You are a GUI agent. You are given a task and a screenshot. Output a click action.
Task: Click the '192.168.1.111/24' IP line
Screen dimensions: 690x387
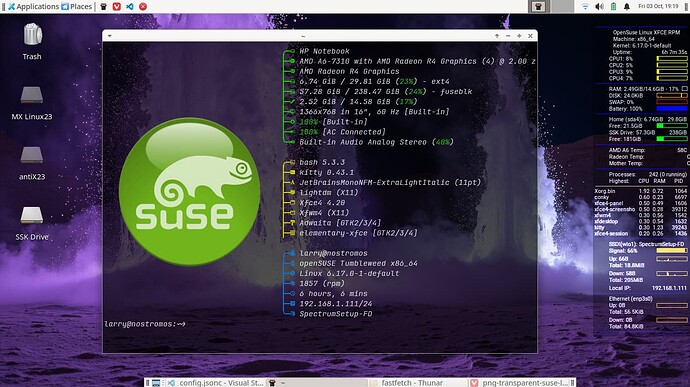pyautogui.click(x=336, y=304)
